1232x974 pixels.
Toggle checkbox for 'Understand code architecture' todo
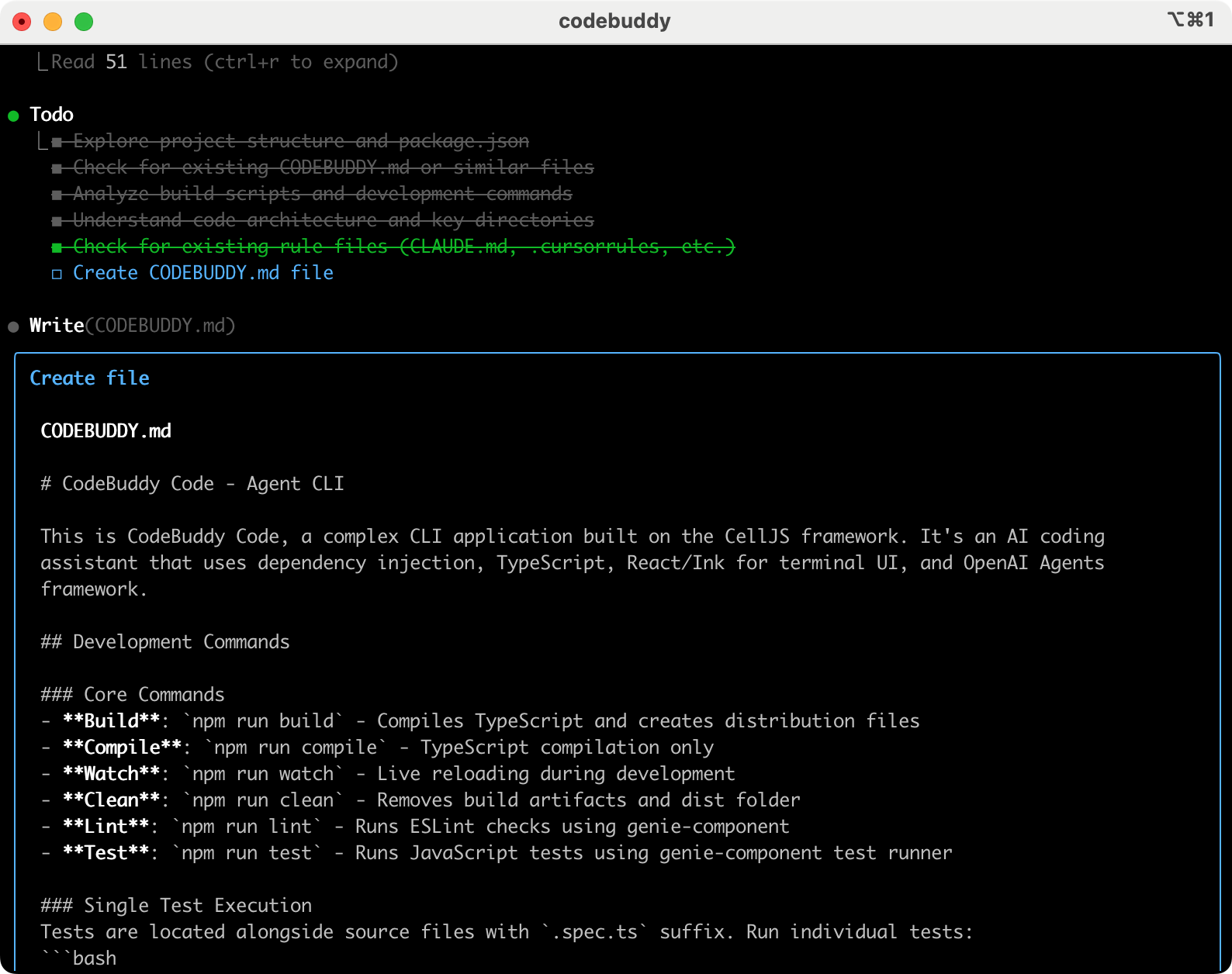coord(57,221)
